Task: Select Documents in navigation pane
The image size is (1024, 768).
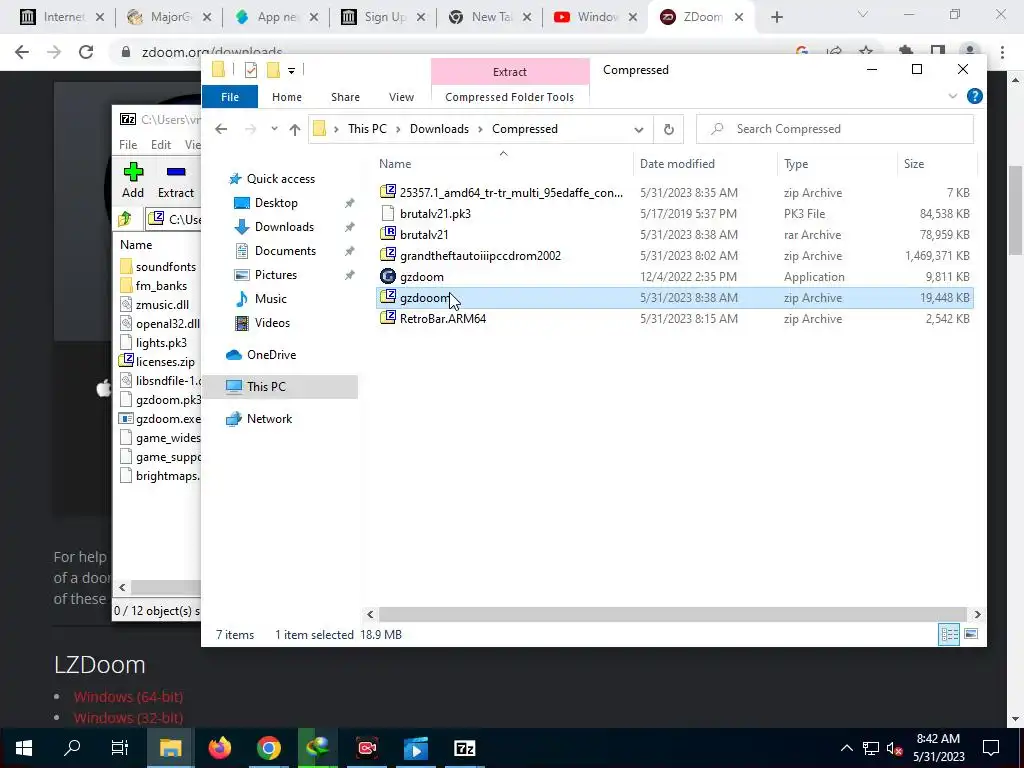Action: [x=285, y=251]
